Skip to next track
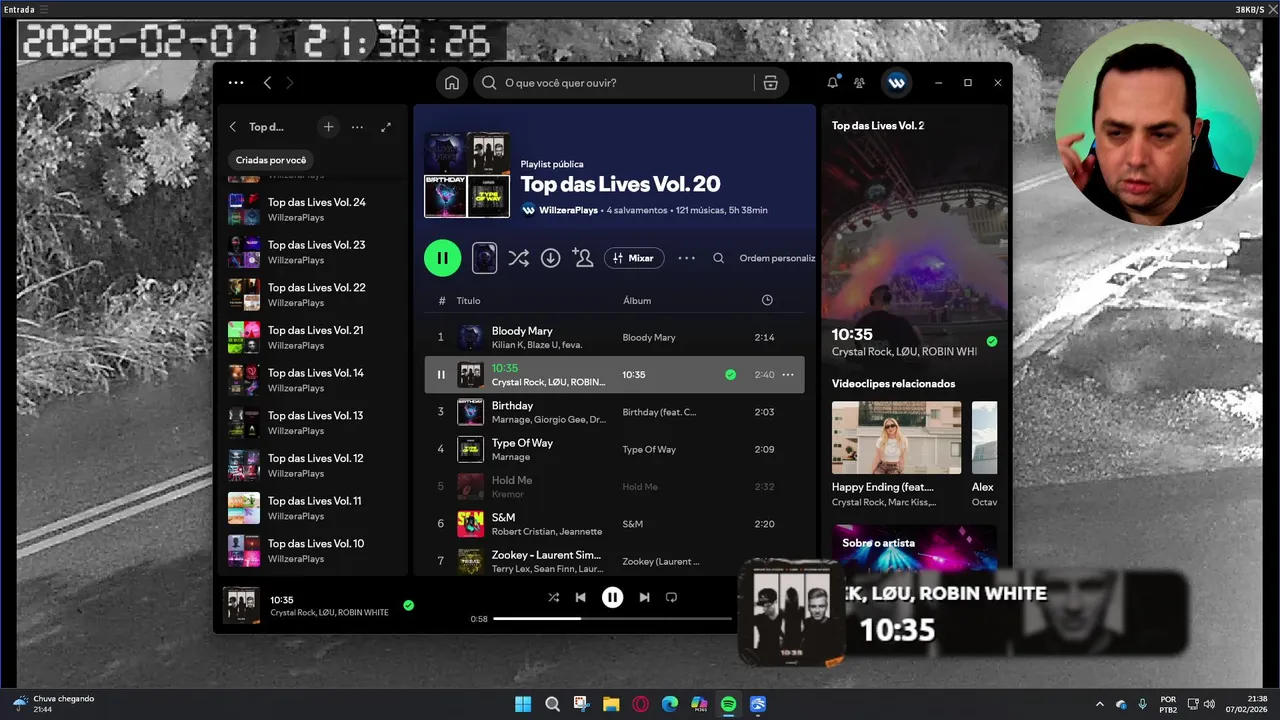The height and width of the screenshot is (720, 1280). pyautogui.click(x=644, y=597)
